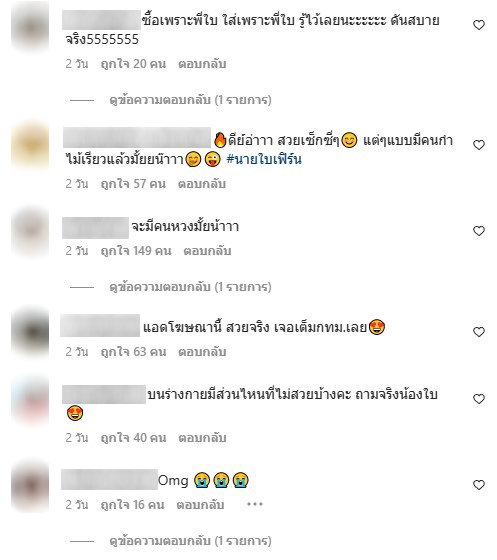View the 149 likes list
Image resolution: width=497 pixels, height=560 pixels.
click(136, 251)
